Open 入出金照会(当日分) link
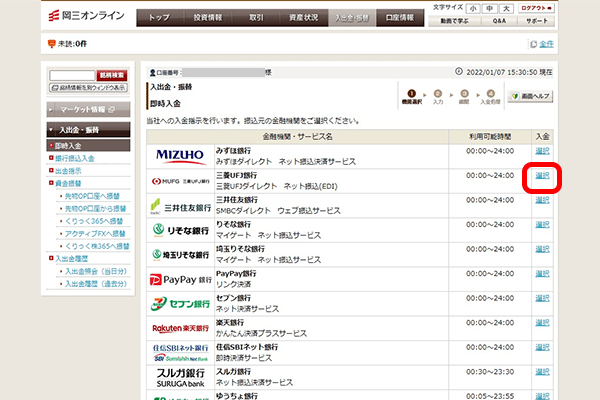 [96, 271]
